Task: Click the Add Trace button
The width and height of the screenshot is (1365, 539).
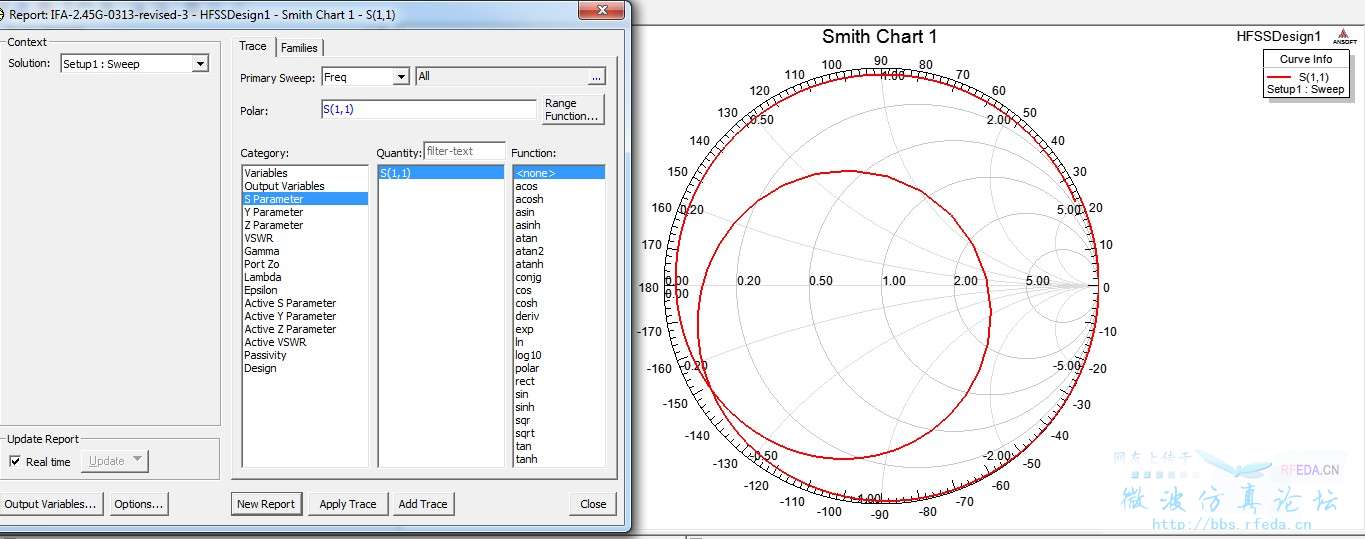Action: tap(423, 504)
